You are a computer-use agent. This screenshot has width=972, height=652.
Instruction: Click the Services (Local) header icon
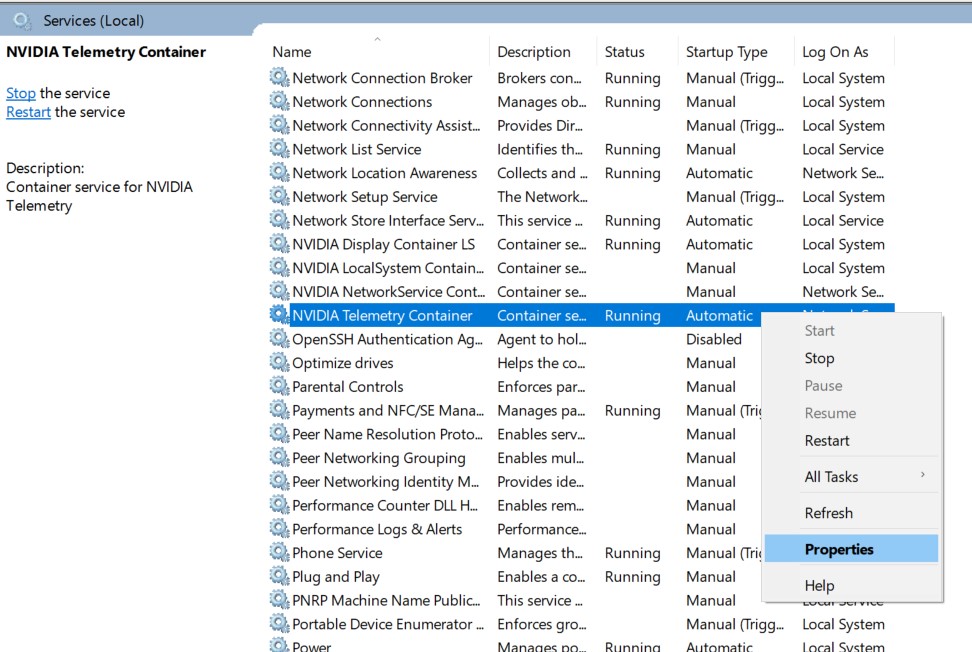(22, 21)
